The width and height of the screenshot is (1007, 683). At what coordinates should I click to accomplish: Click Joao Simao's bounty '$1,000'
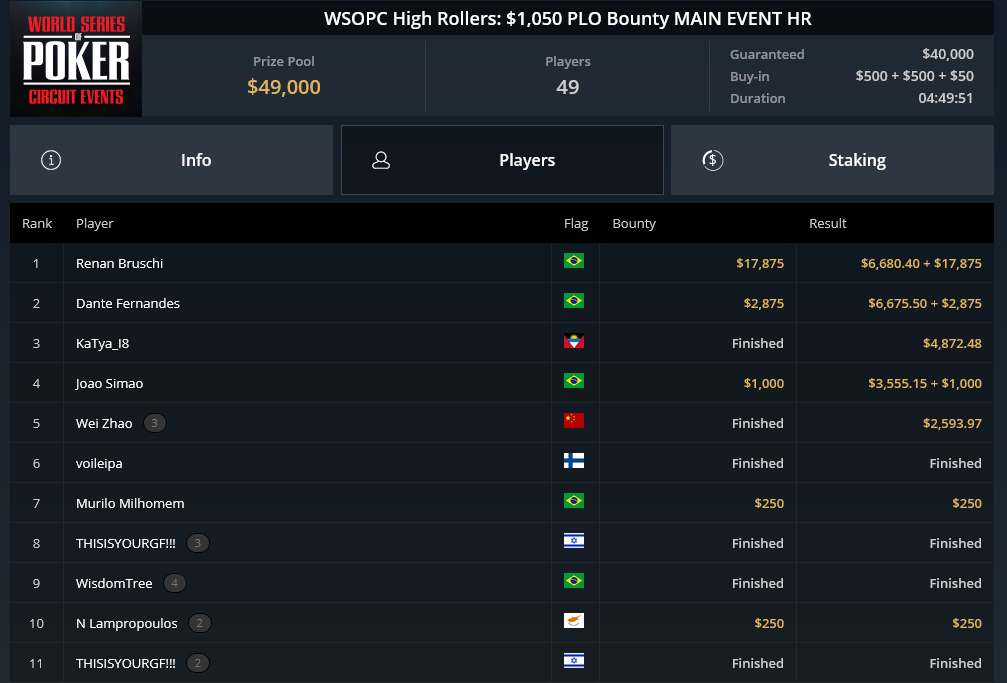pyautogui.click(x=764, y=384)
